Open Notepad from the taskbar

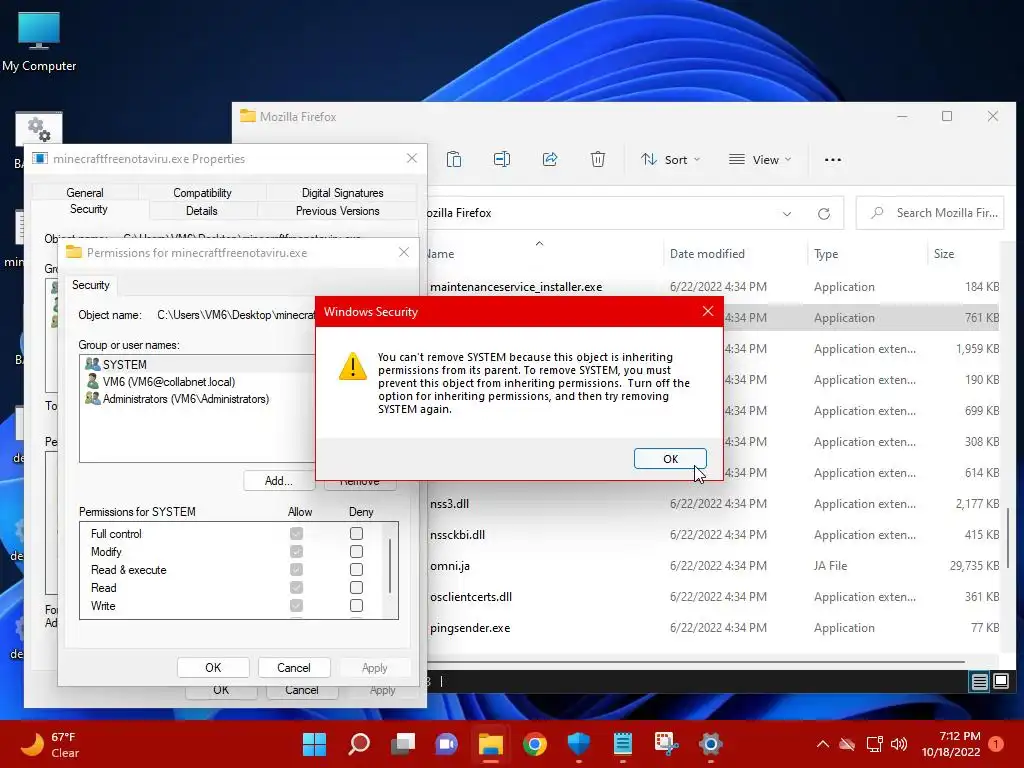coord(622,744)
